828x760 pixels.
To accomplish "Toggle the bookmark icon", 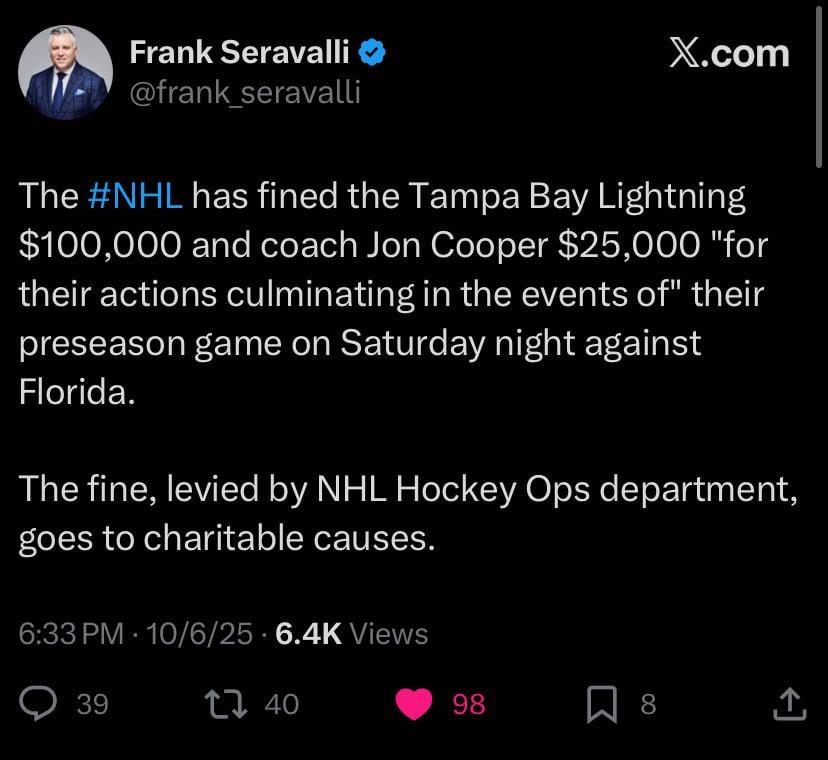I will click(x=601, y=704).
